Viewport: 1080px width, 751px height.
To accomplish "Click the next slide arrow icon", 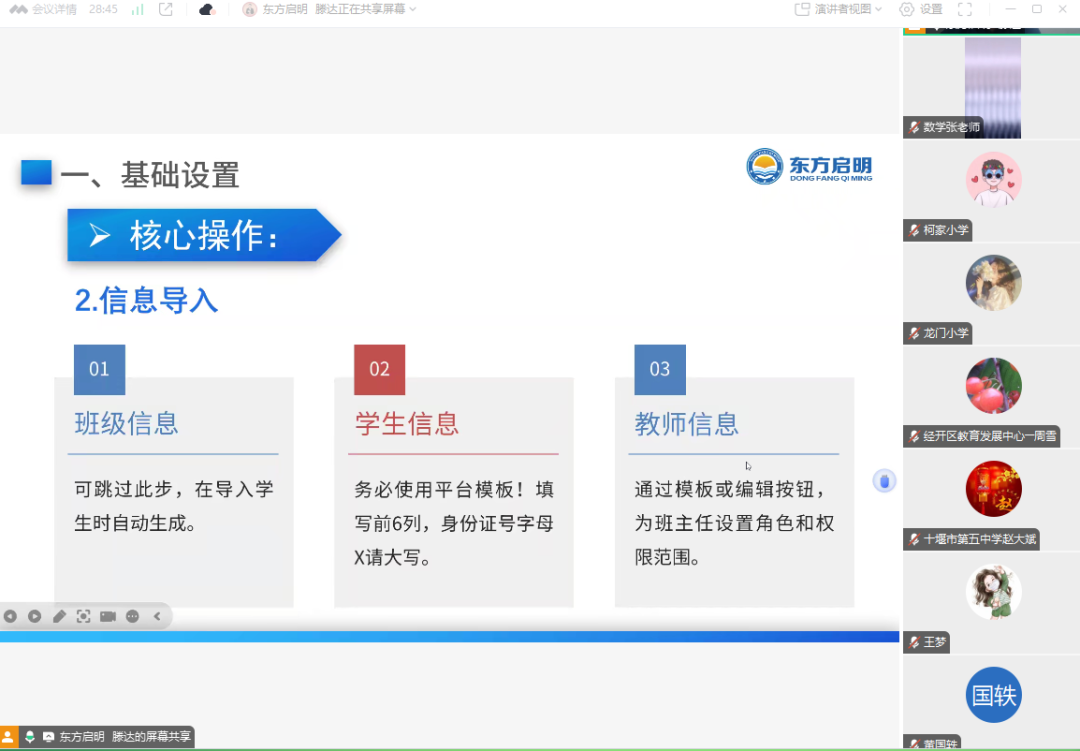I will 34,616.
